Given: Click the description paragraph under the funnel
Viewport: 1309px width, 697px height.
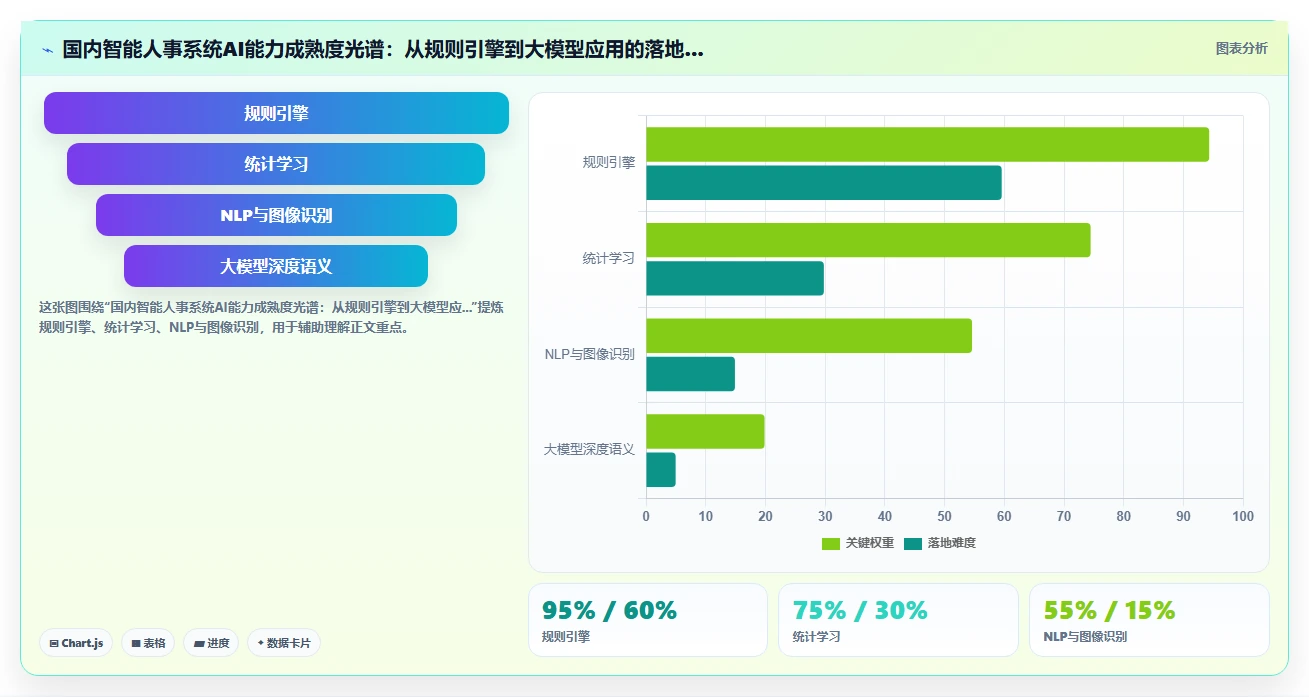Looking at the screenshot, I should click(x=271, y=317).
